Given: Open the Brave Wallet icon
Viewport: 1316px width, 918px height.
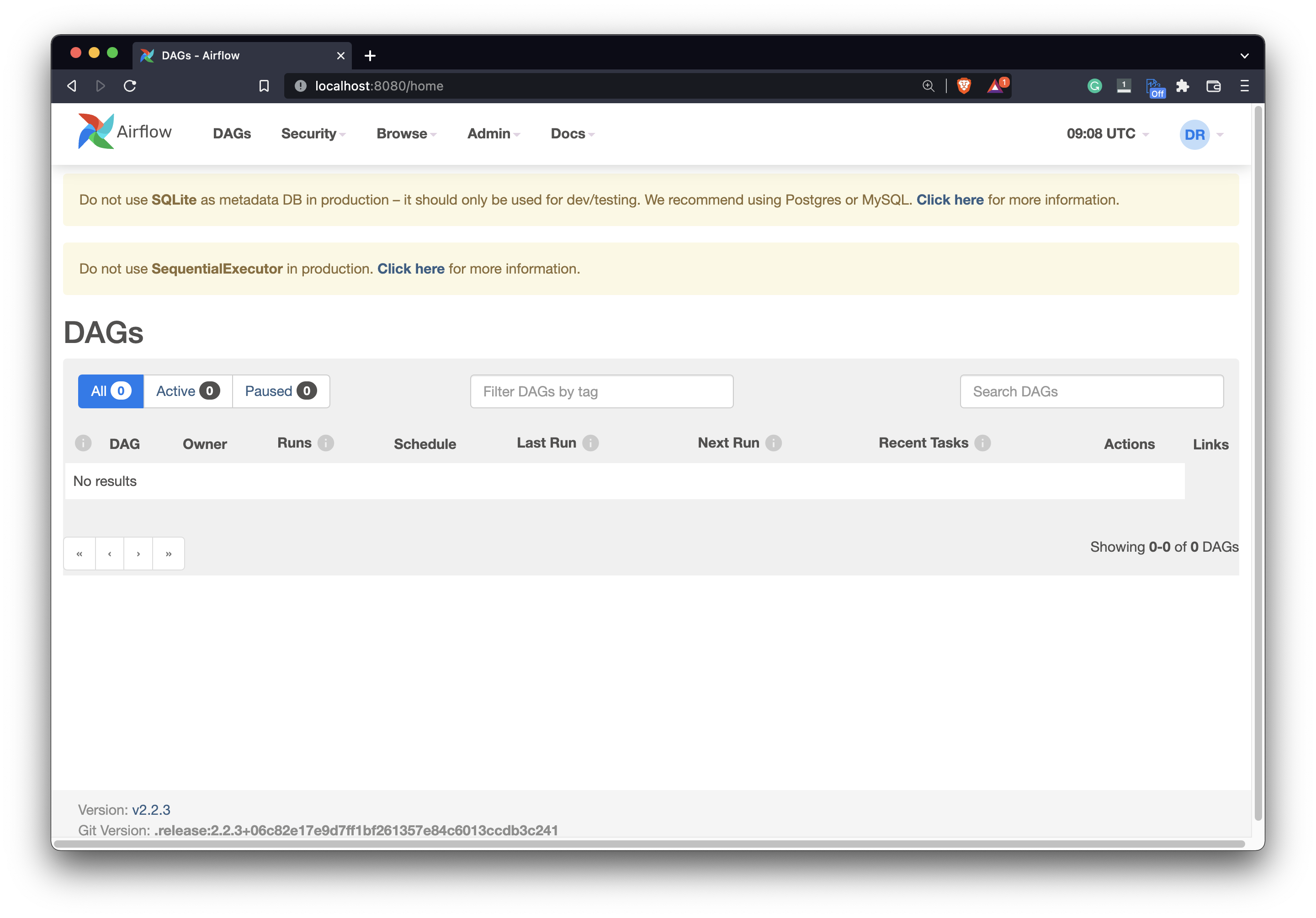Looking at the screenshot, I should [x=1213, y=85].
